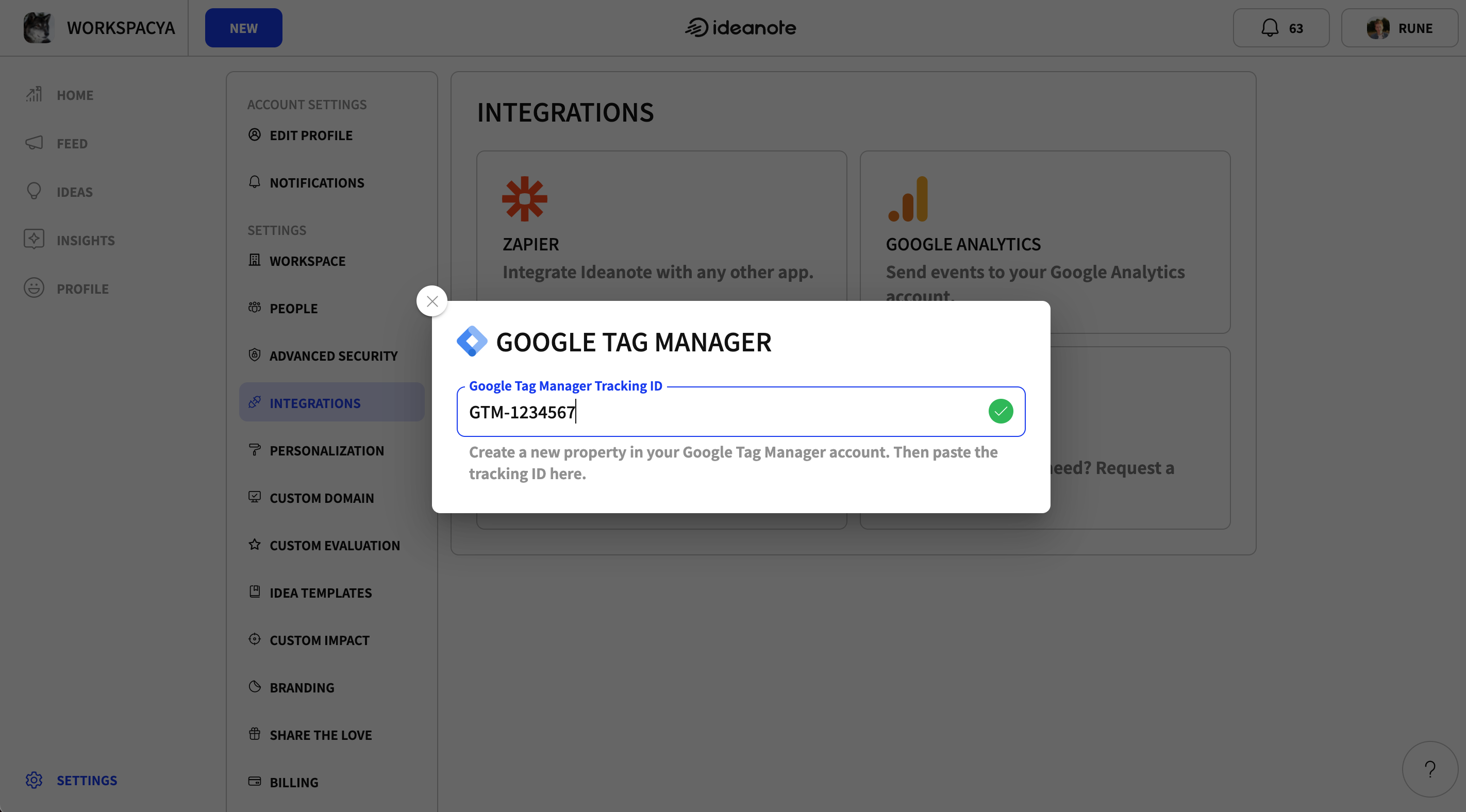
Task: Click the Tracking ID input field
Action: (683, 411)
